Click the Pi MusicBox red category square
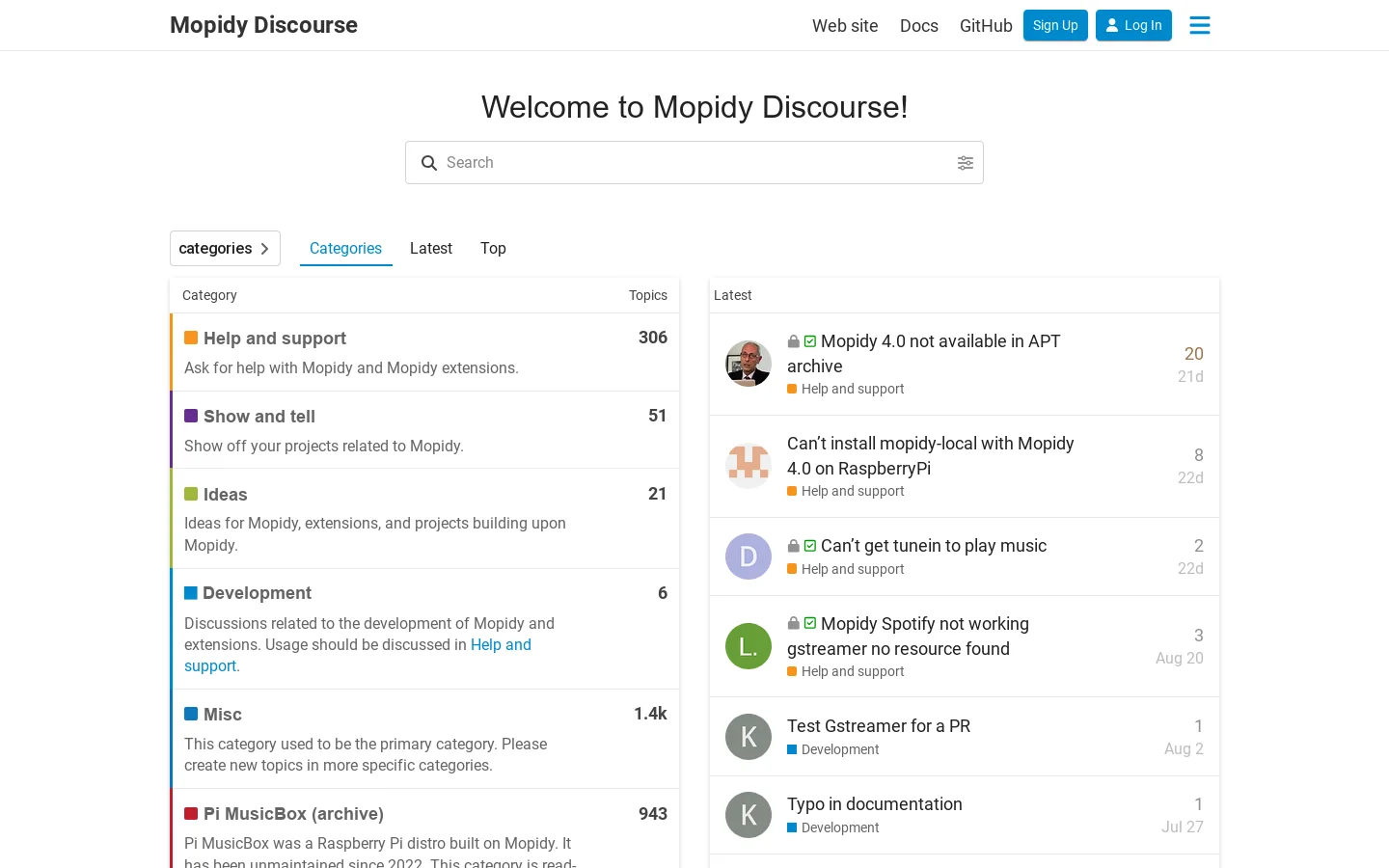 (x=191, y=813)
